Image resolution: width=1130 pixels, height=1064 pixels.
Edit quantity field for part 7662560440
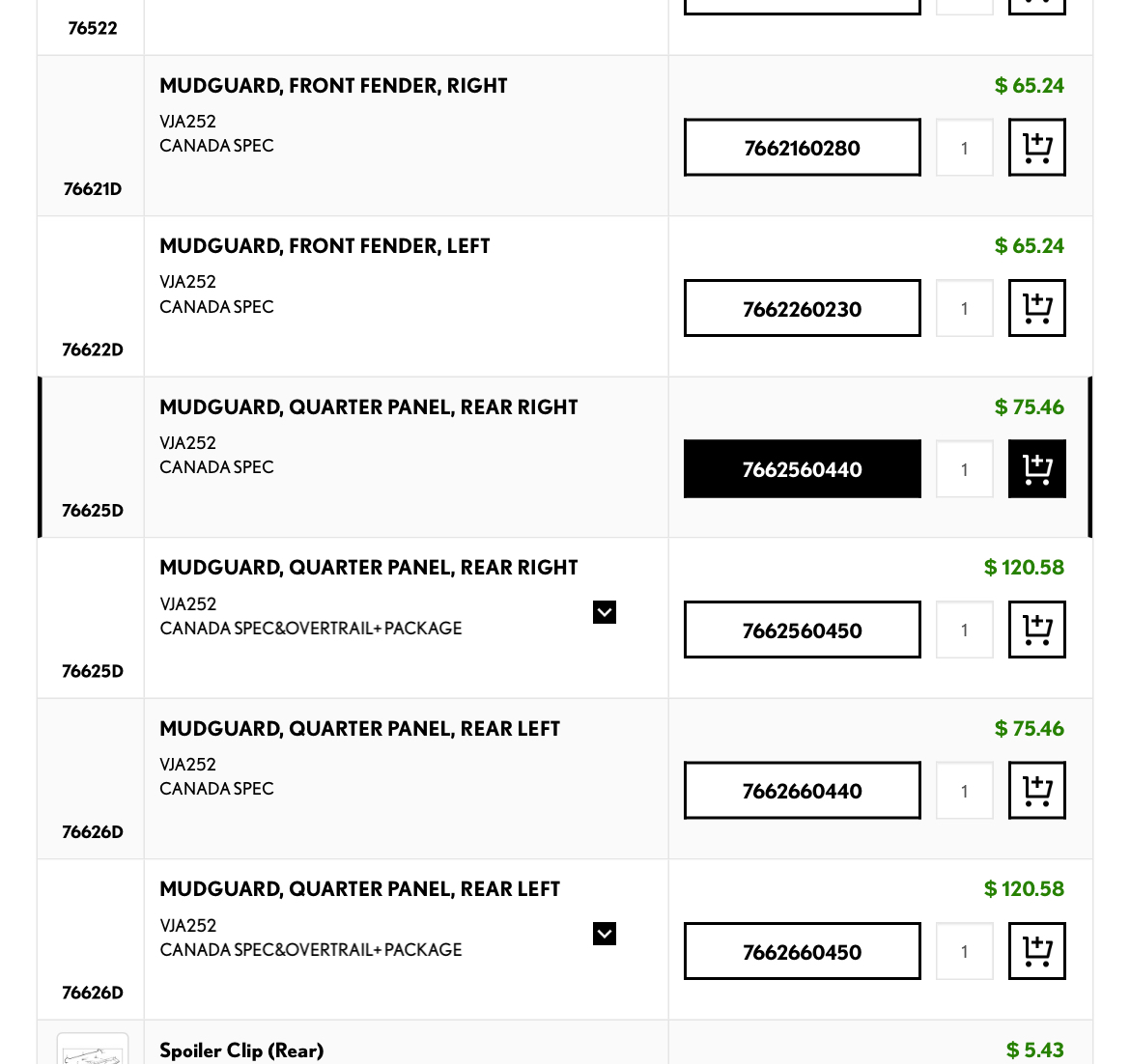coord(964,469)
